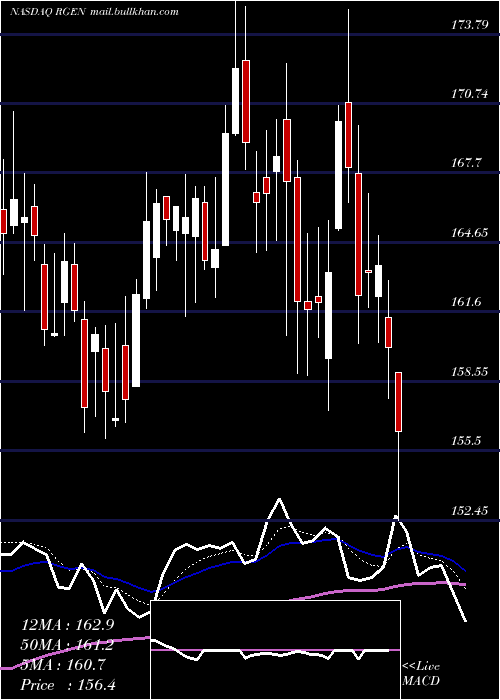Click the NASDAQ RGEN chart title text

coord(95,12)
